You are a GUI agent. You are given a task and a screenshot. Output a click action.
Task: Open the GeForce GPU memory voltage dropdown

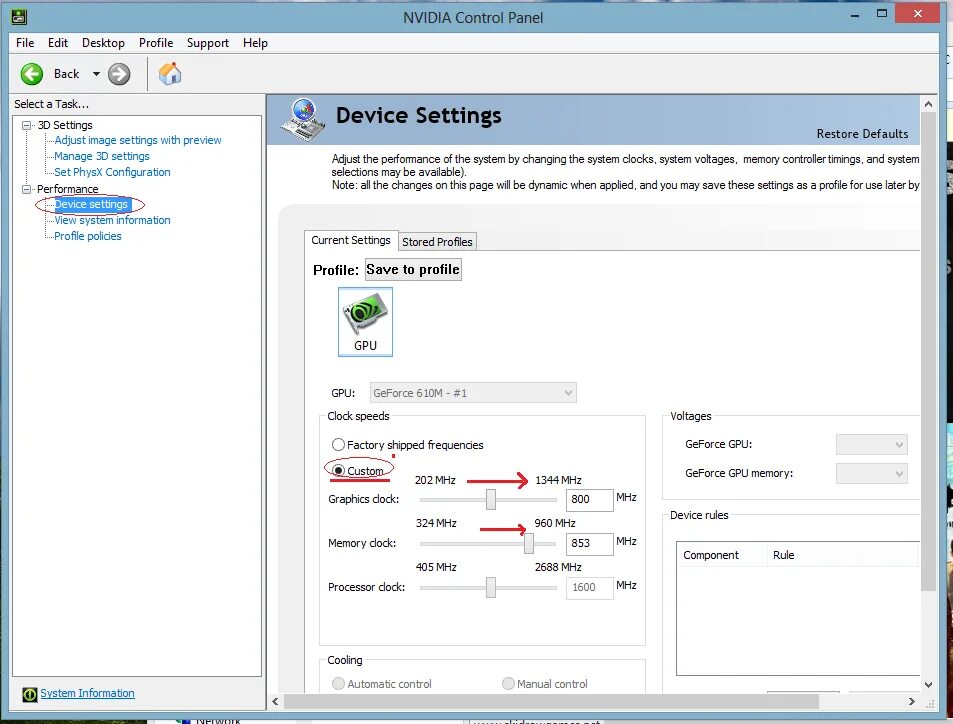click(872, 474)
